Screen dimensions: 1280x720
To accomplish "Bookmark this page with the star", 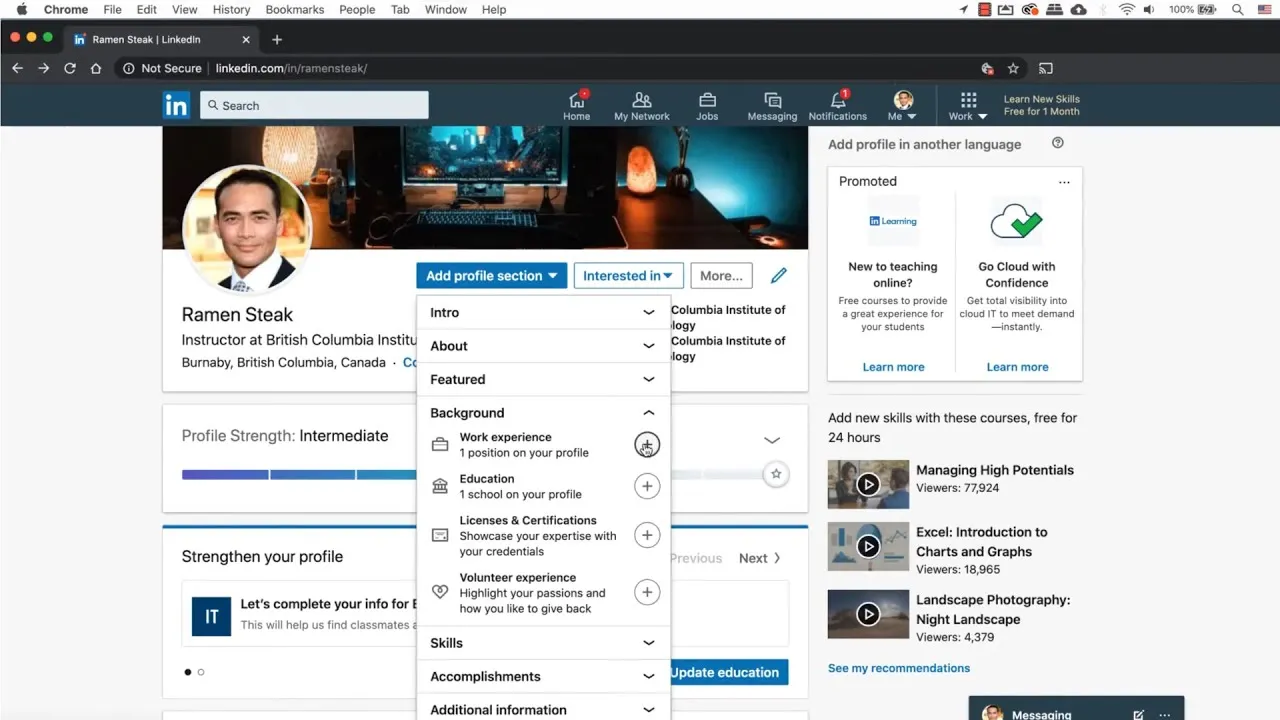I will pos(1013,68).
